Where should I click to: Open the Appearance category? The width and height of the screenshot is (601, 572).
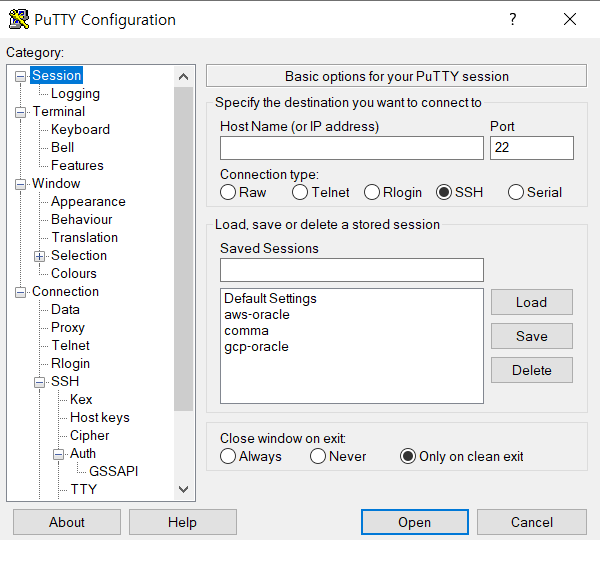coord(88,202)
